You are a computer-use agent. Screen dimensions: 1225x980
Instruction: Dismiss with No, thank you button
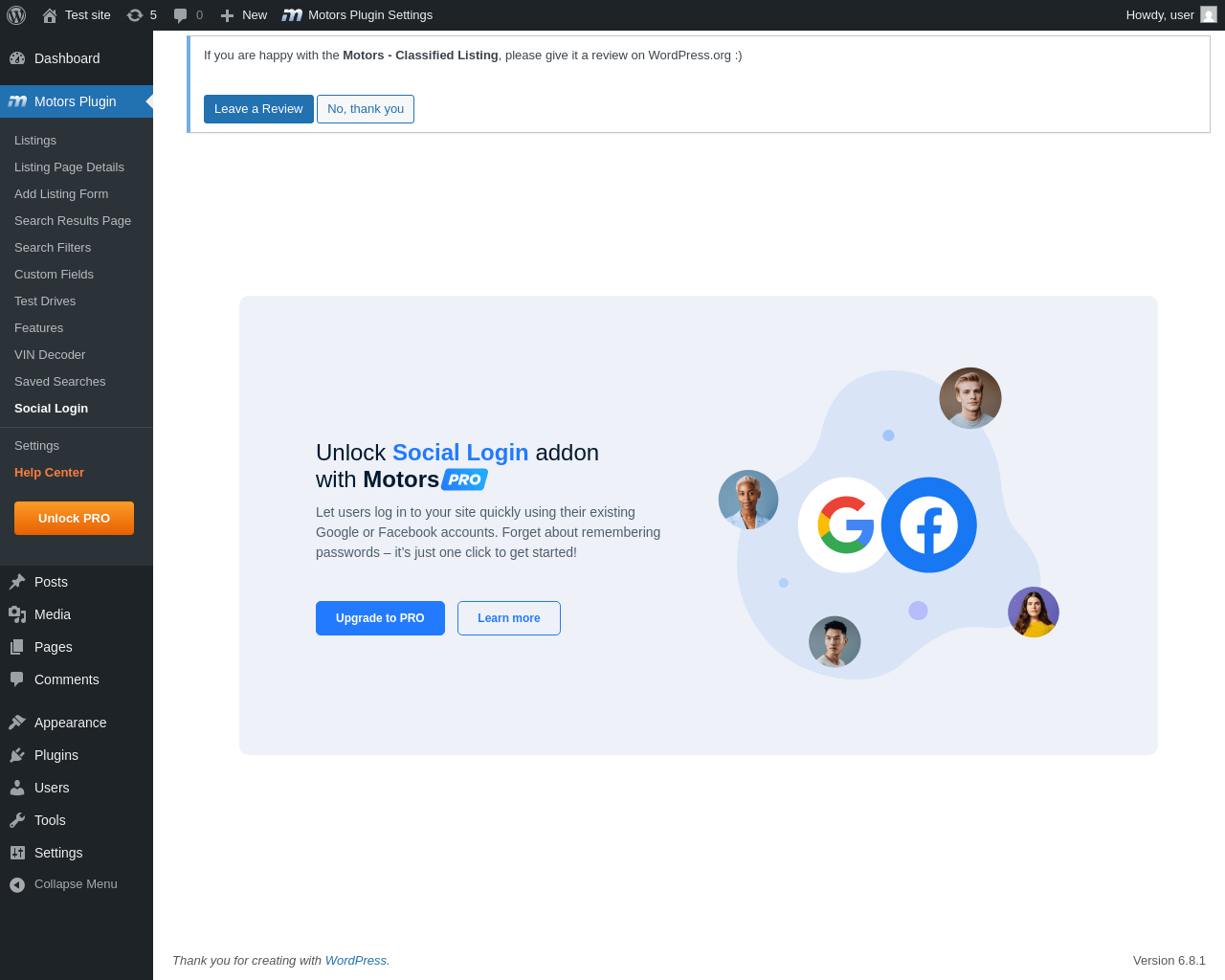[x=366, y=109]
